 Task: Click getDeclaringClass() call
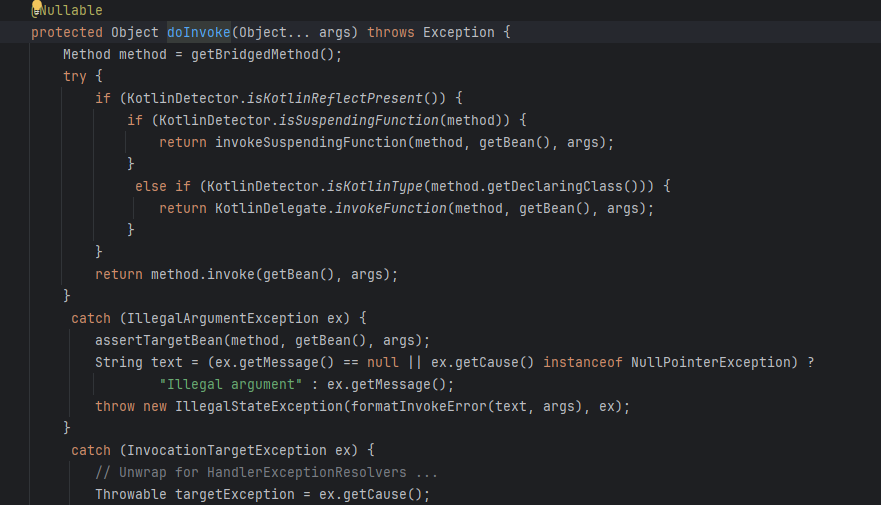(563, 186)
